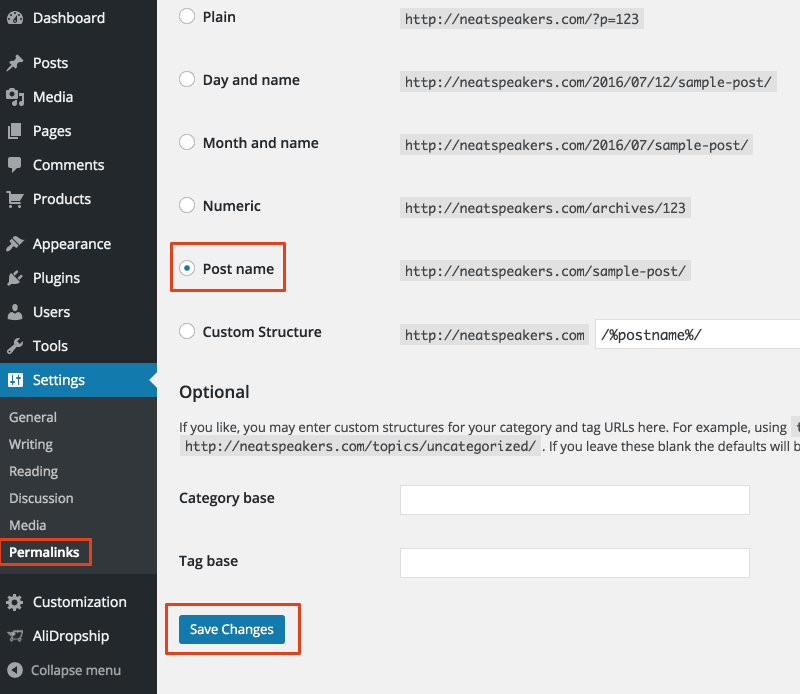Click the Plugins plug icon

tap(15, 278)
